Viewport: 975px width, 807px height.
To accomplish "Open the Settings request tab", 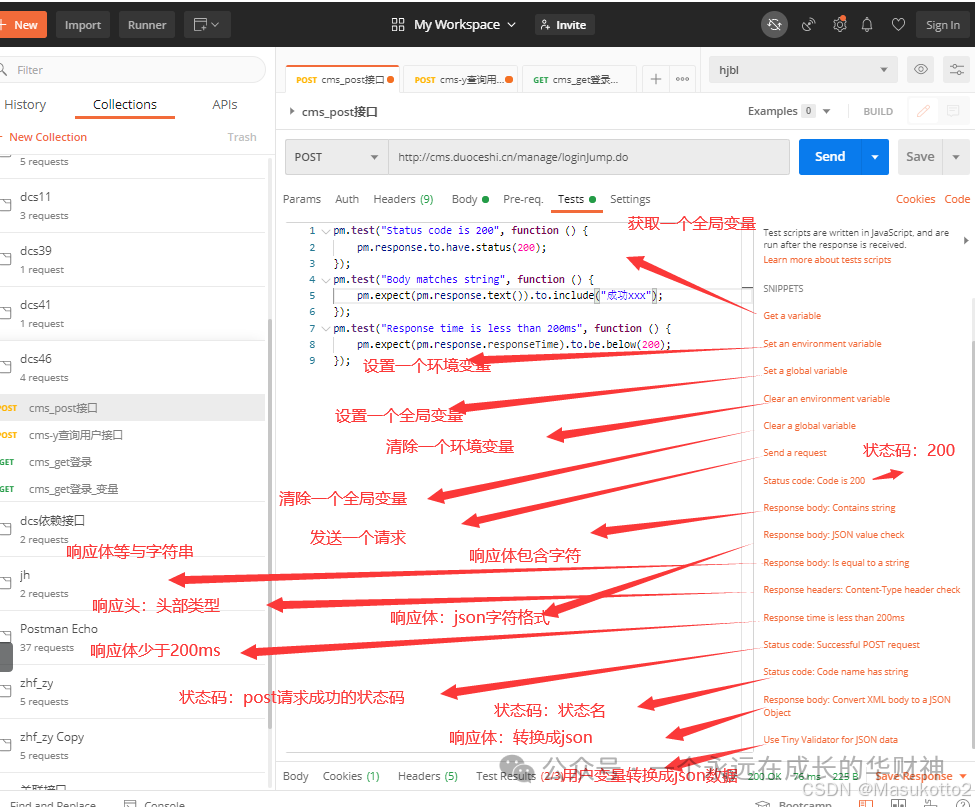I will click(x=630, y=199).
